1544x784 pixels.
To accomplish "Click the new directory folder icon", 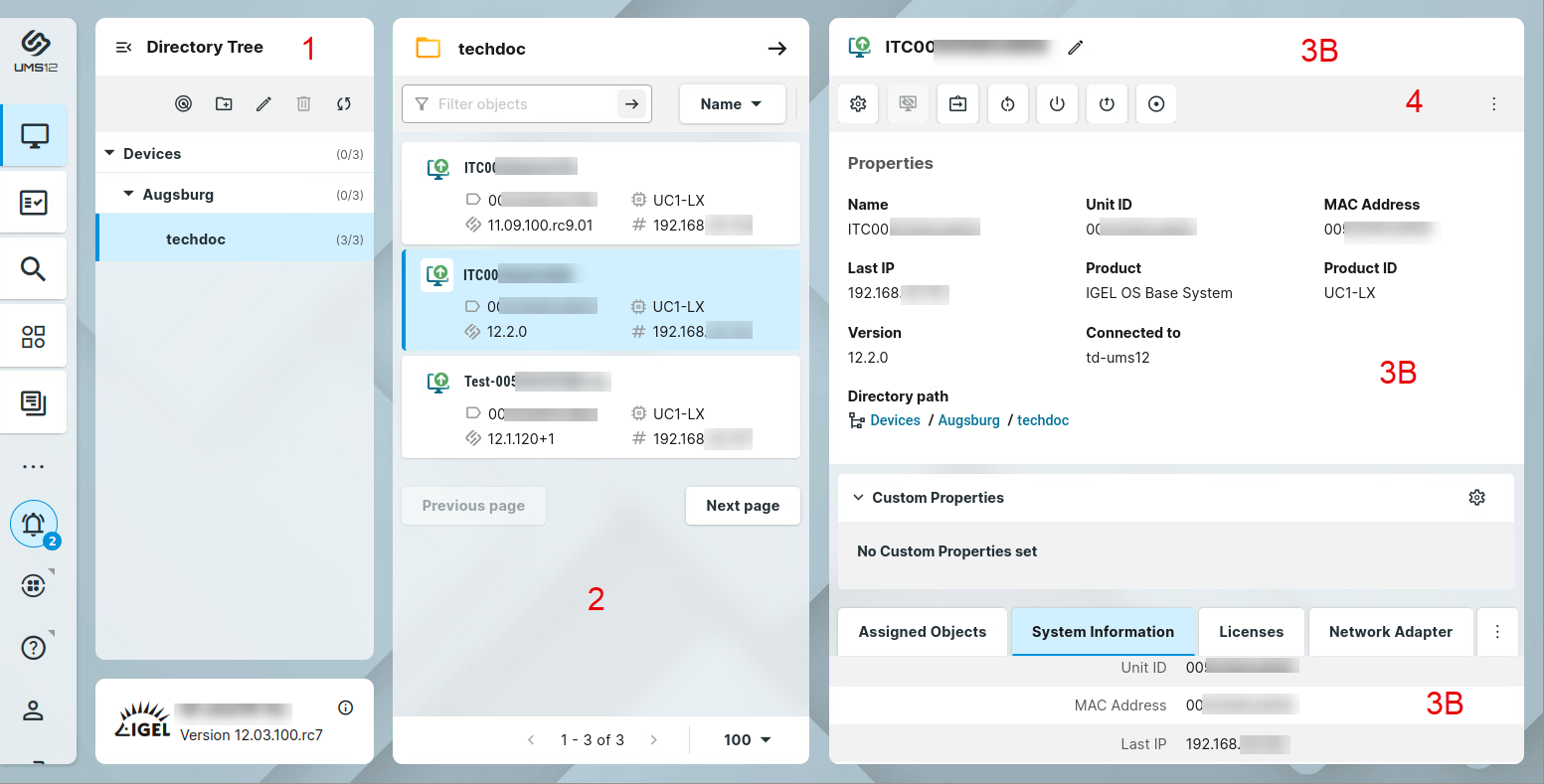I will [x=224, y=104].
